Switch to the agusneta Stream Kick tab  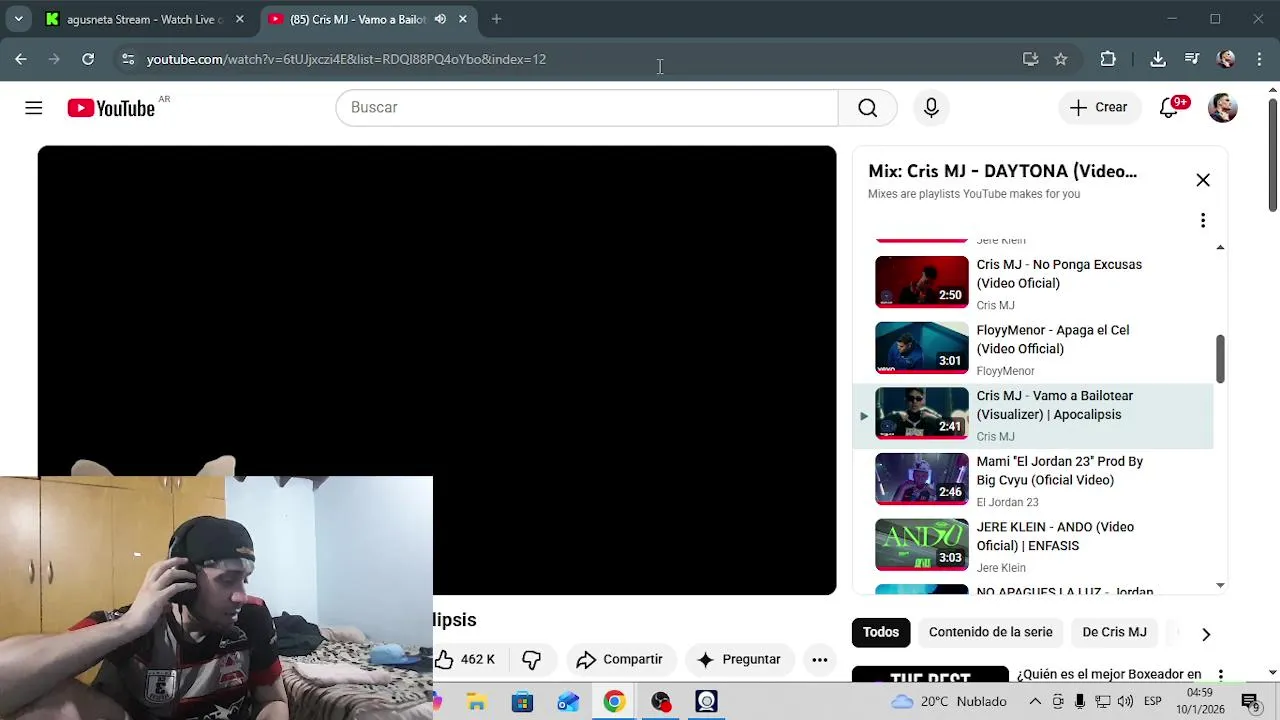(144, 19)
